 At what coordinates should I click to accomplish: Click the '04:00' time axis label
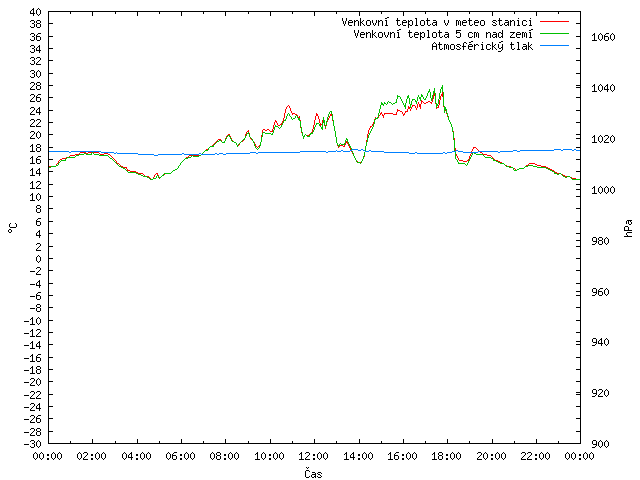pos(136,456)
